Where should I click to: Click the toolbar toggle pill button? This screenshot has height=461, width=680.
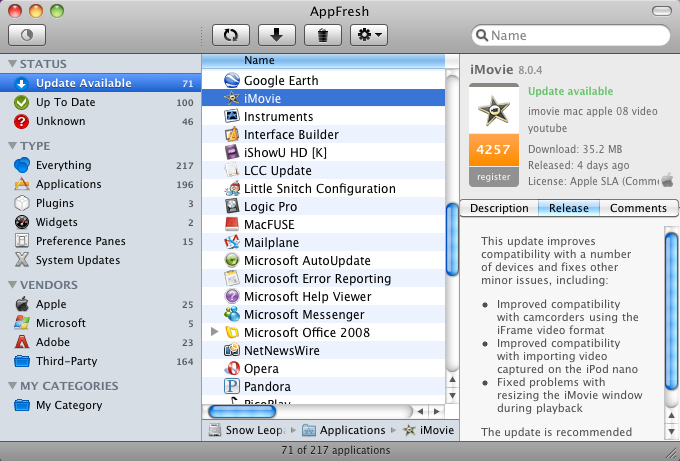coord(662,11)
